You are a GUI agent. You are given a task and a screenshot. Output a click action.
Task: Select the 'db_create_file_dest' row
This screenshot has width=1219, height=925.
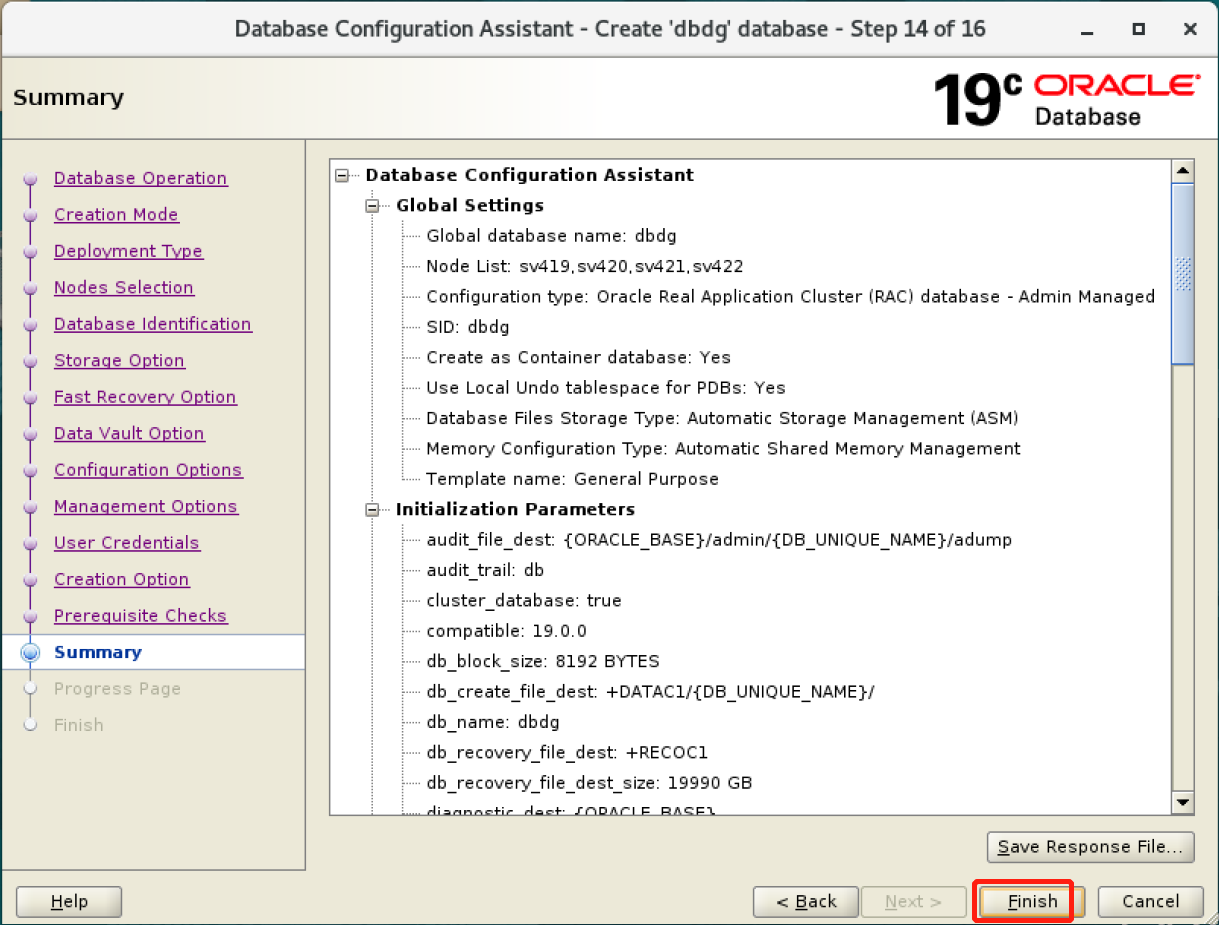pyautogui.click(x=650, y=692)
